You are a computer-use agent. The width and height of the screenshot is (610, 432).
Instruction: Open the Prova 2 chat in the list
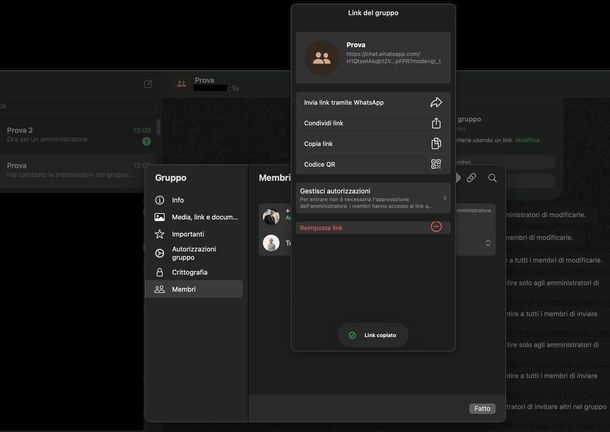[x=78, y=135]
